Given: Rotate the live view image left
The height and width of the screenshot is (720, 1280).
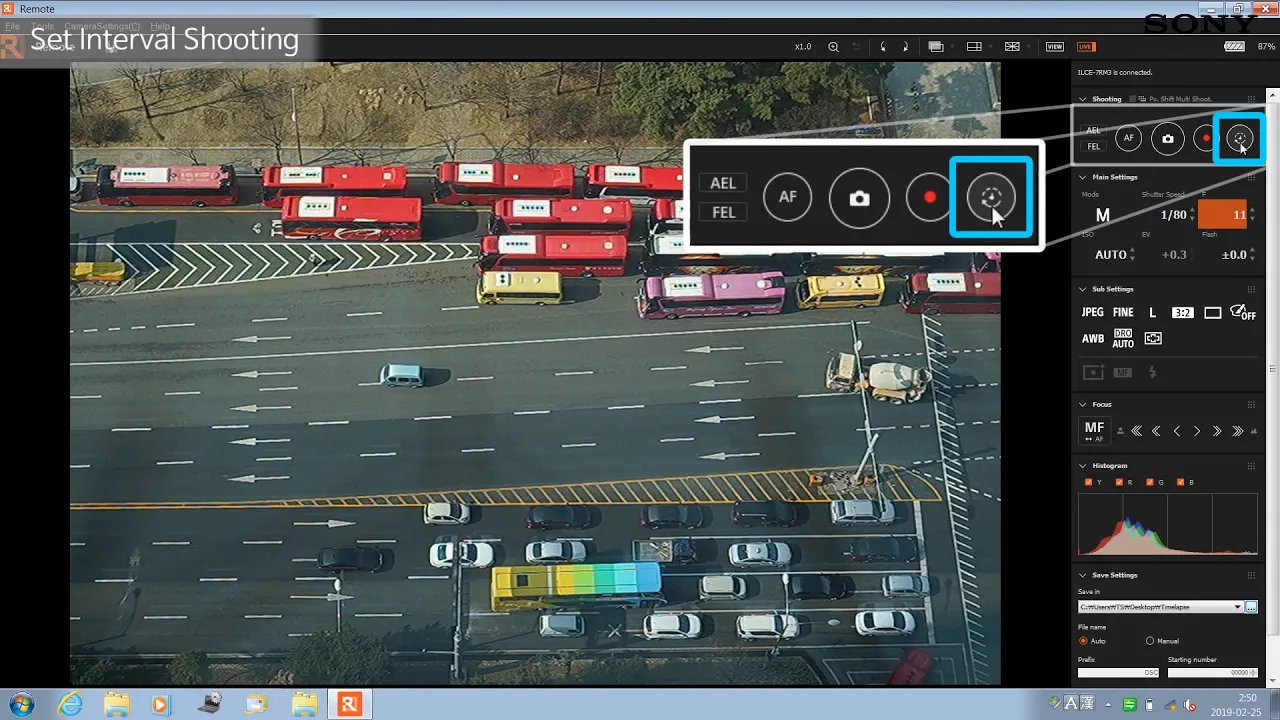Looking at the screenshot, I should click(x=882, y=47).
